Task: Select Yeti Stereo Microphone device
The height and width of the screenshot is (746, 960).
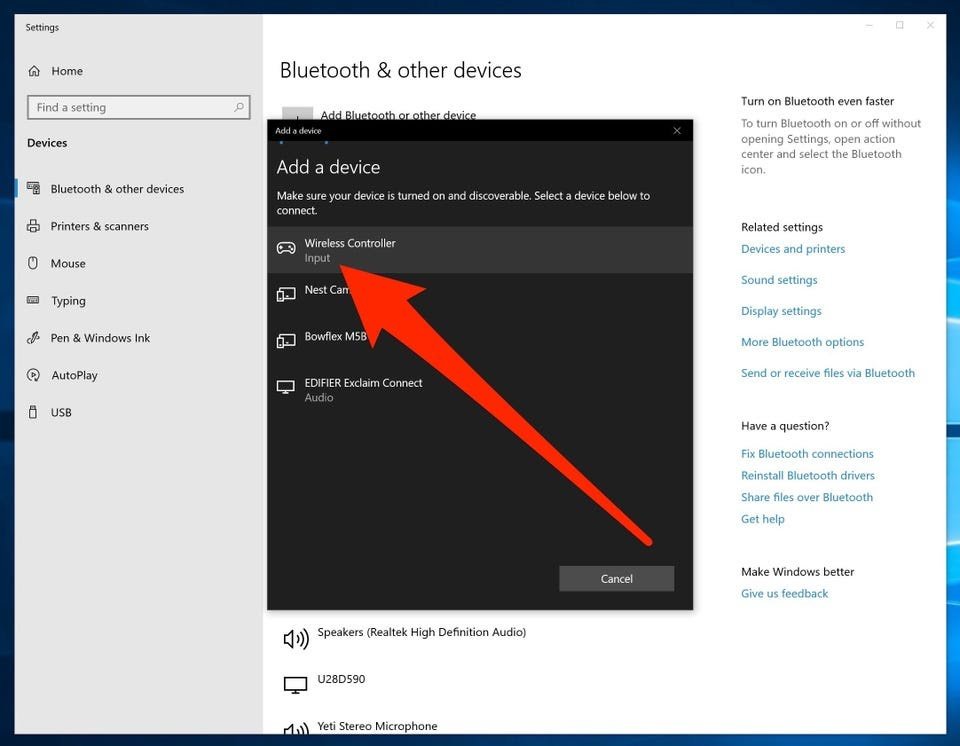Action: tap(377, 726)
